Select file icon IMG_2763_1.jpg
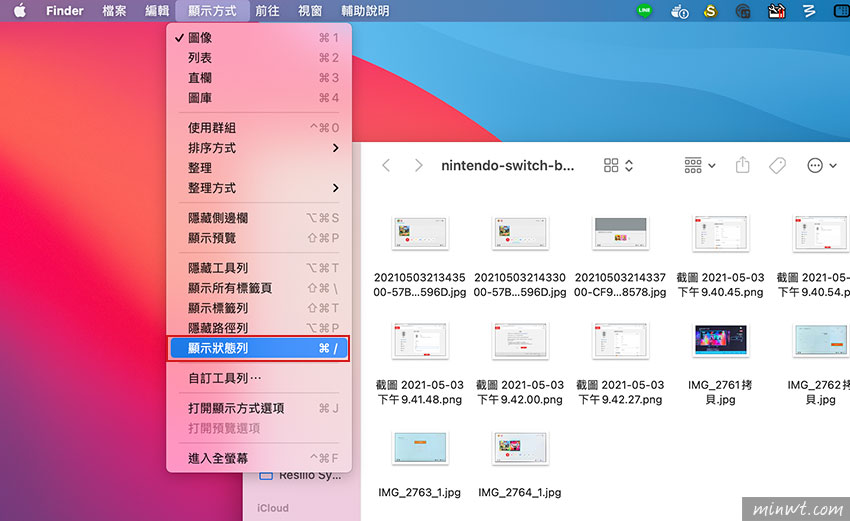This screenshot has width=850, height=521. [x=420, y=448]
